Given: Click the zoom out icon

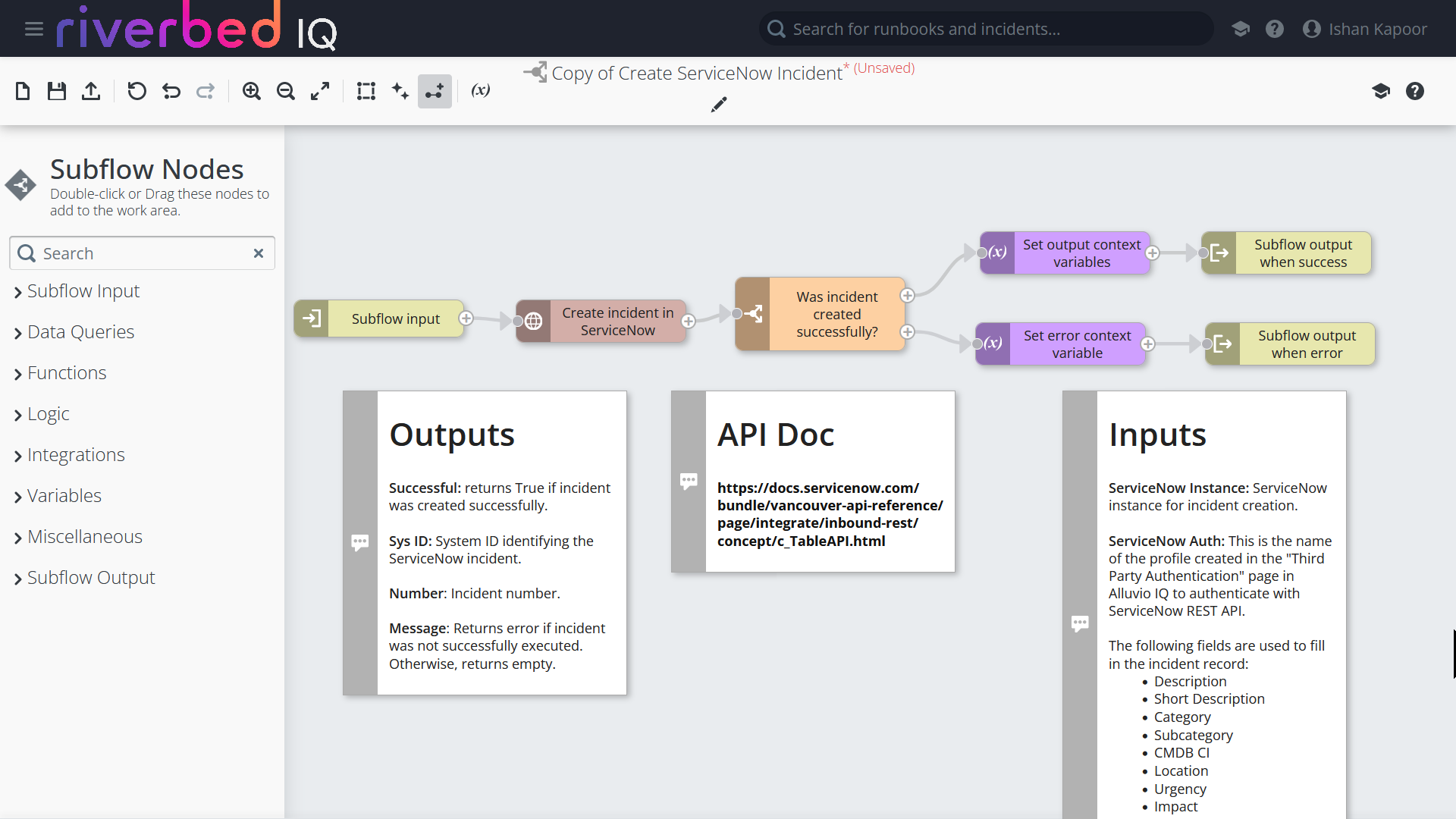Looking at the screenshot, I should [x=286, y=90].
